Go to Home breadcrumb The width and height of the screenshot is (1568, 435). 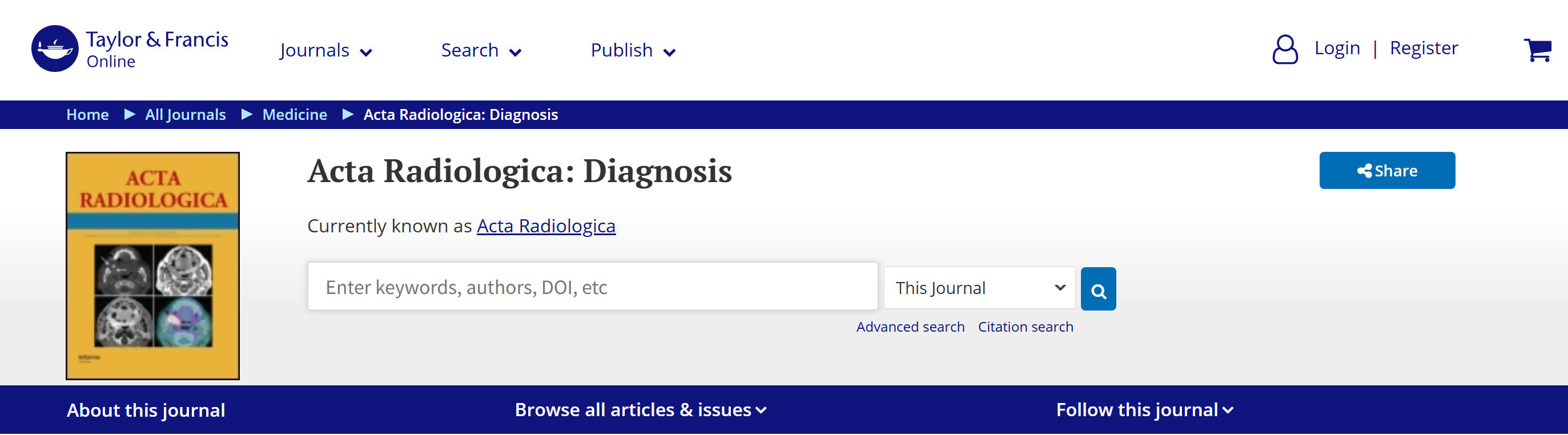coord(88,114)
